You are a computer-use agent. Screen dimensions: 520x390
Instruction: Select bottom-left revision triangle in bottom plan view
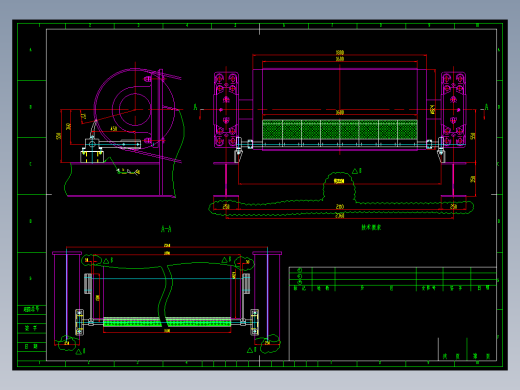coord(79,352)
